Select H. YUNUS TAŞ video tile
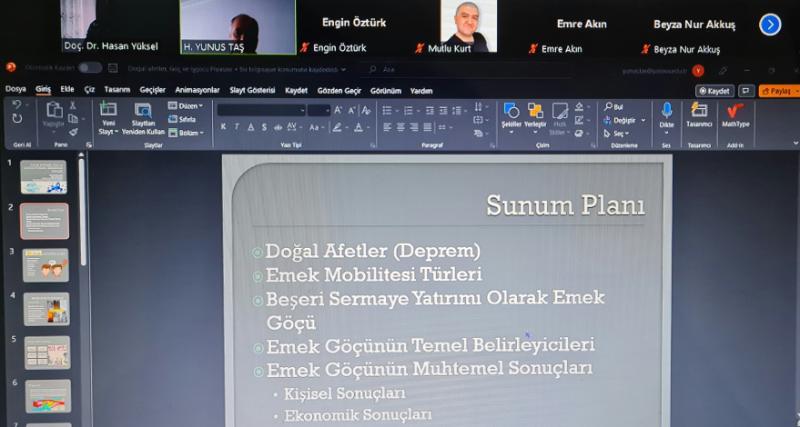 pos(238,27)
